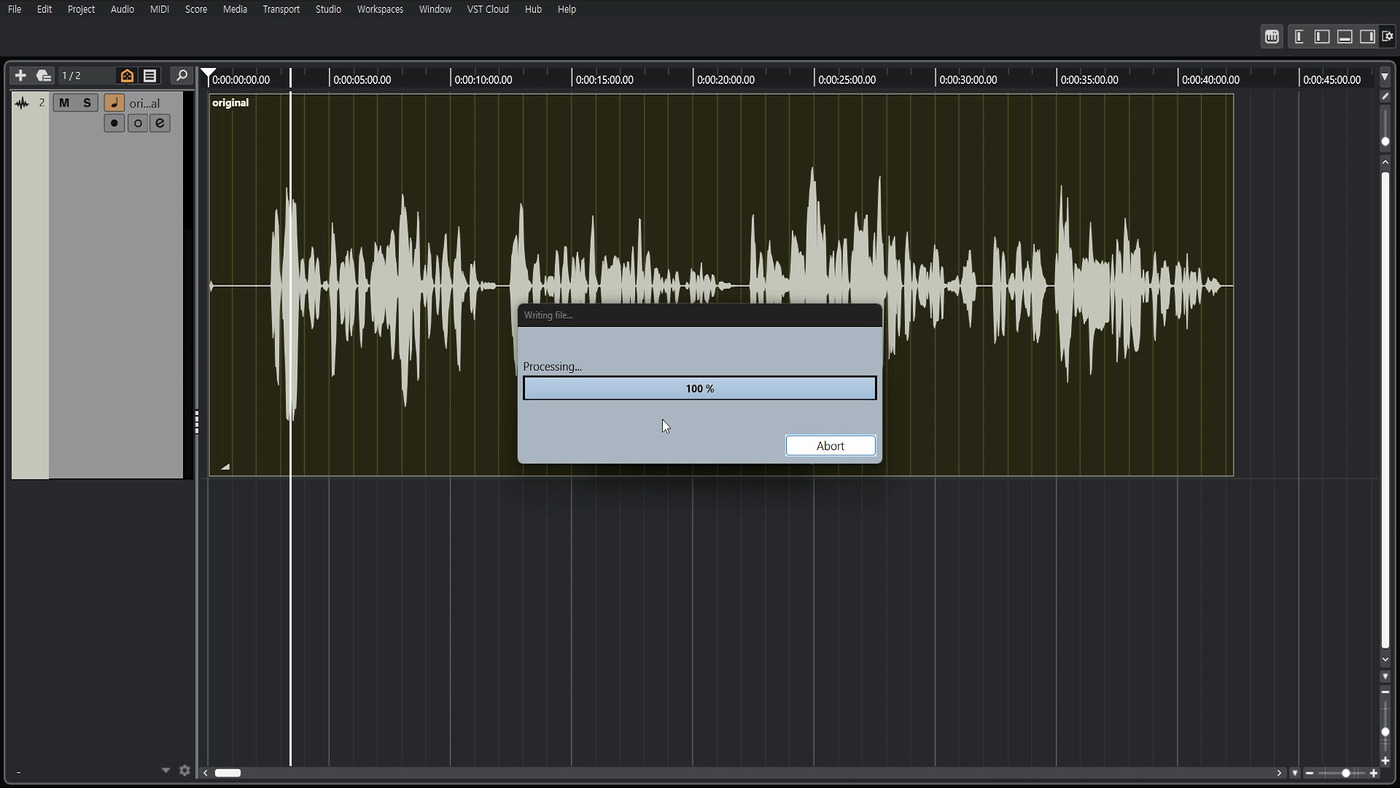This screenshot has width=1400, height=788.
Task: Click the horizontal zoom slider handle
Action: [x=1346, y=773]
